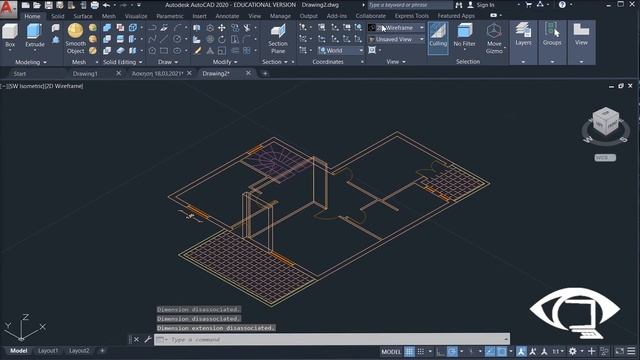Viewport: 640px width, 360px height.
Task: Toggle ortho mode in status bar
Action: click(x=440, y=351)
